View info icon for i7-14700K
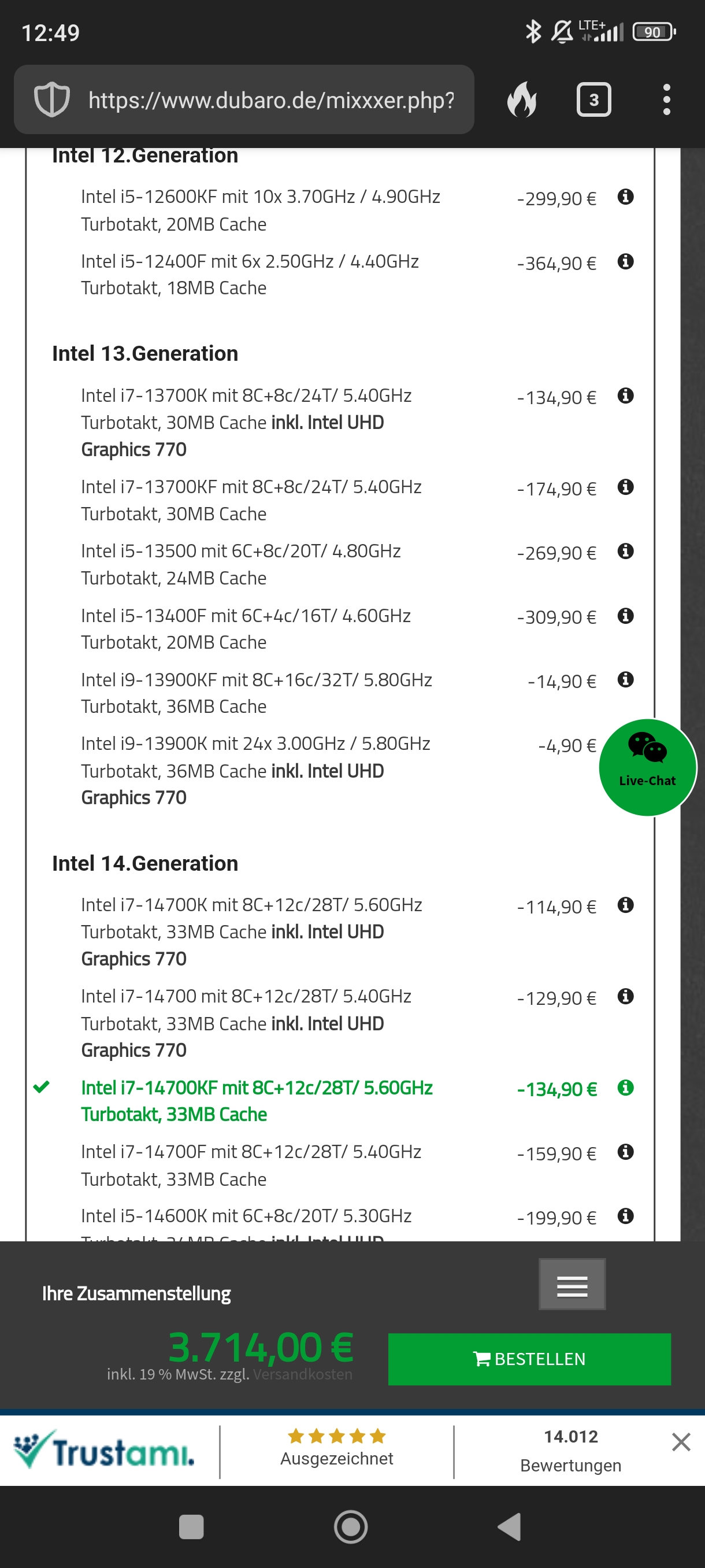The width and height of the screenshot is (705, 1568). (625, 905)
